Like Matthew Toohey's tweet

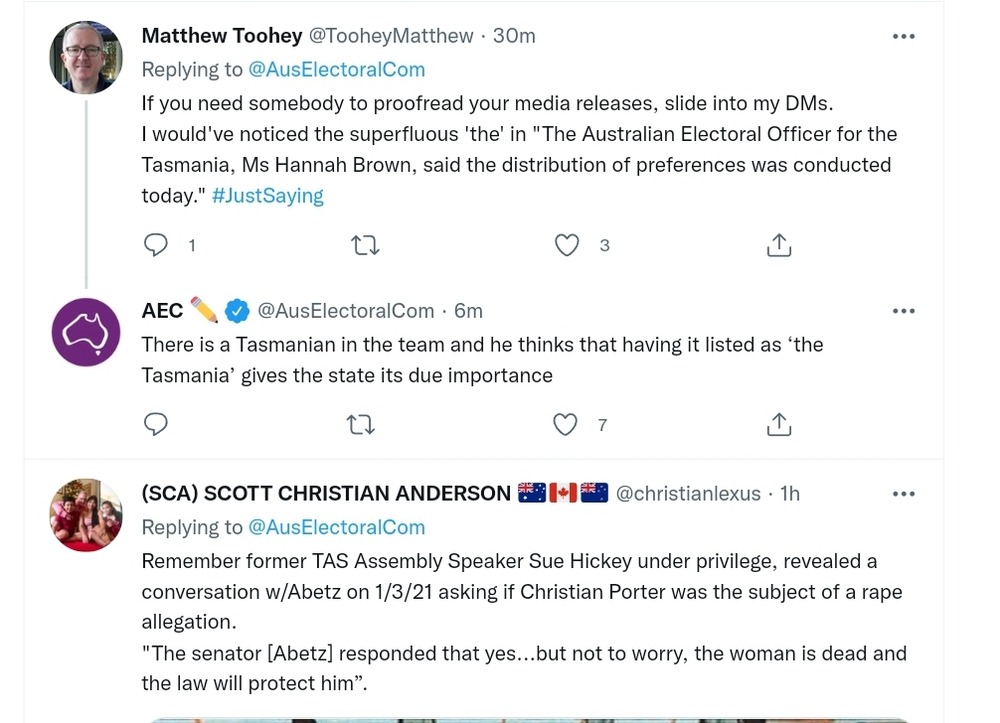567,245
